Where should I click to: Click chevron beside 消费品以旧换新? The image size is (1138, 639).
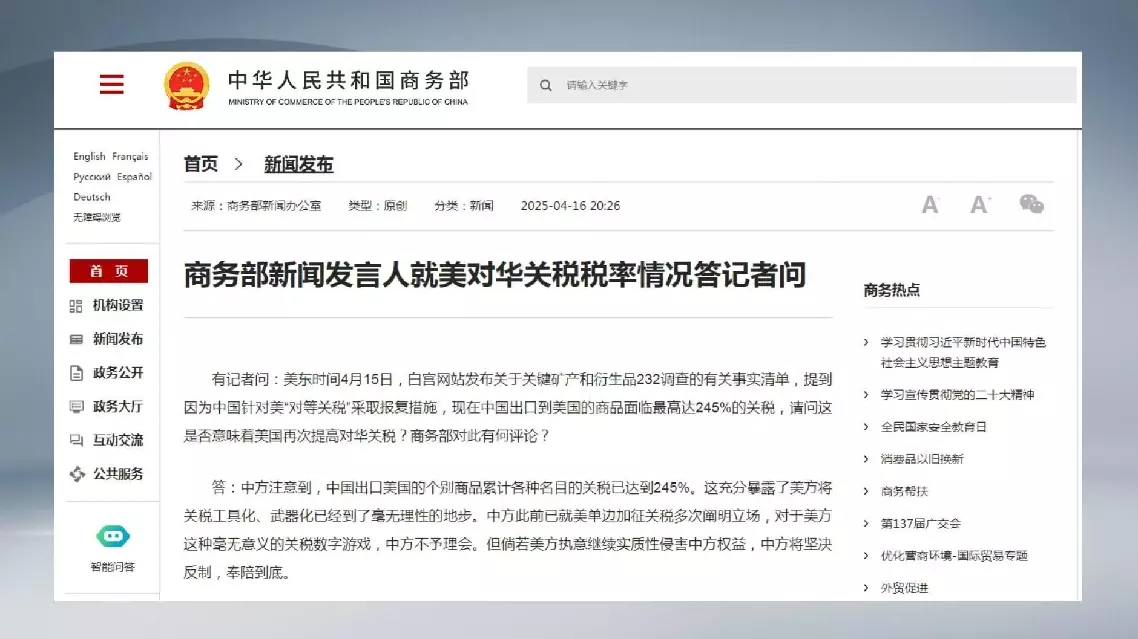(x=866, y=459)
